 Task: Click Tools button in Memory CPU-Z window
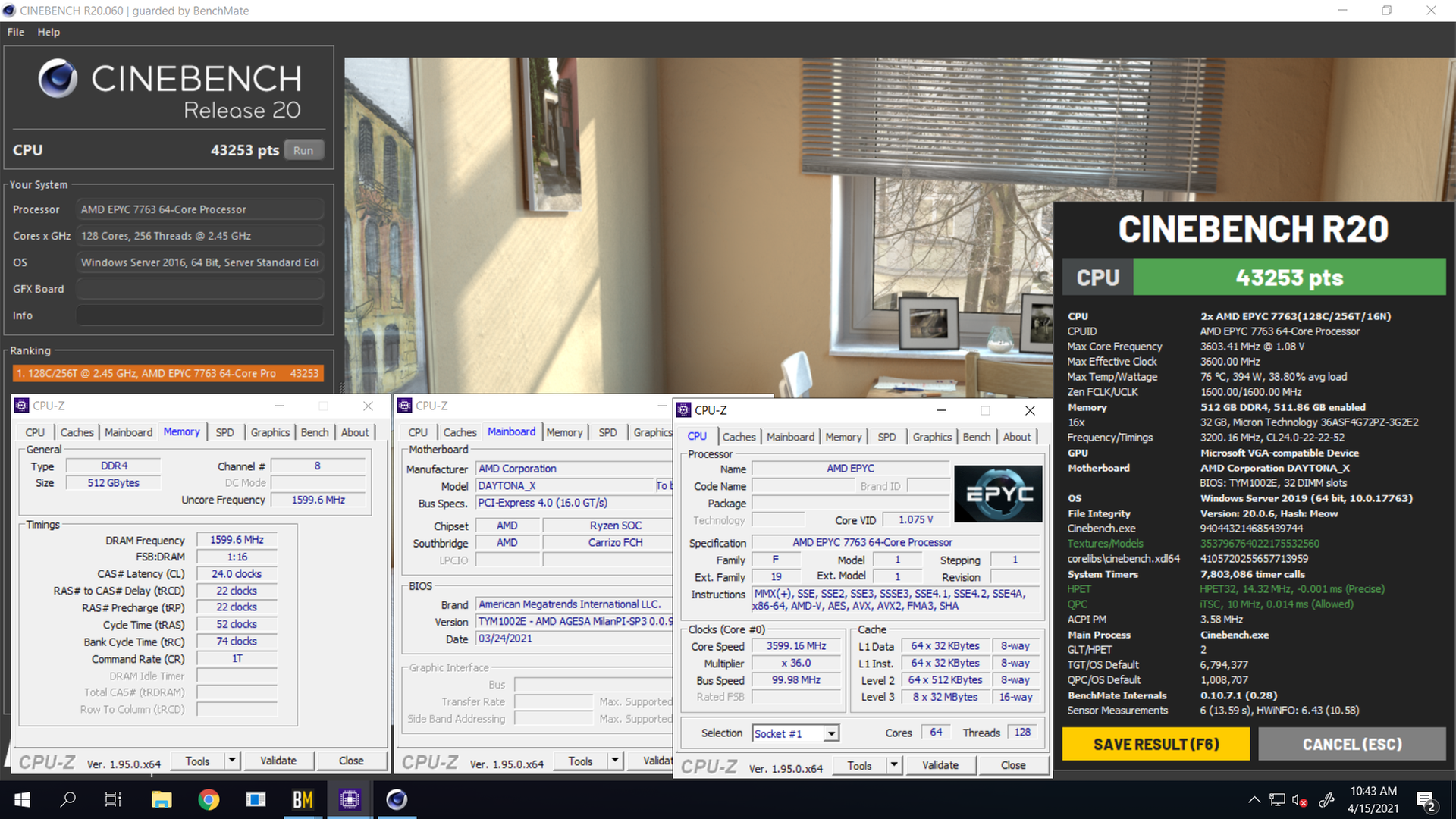tap(197, 761)
